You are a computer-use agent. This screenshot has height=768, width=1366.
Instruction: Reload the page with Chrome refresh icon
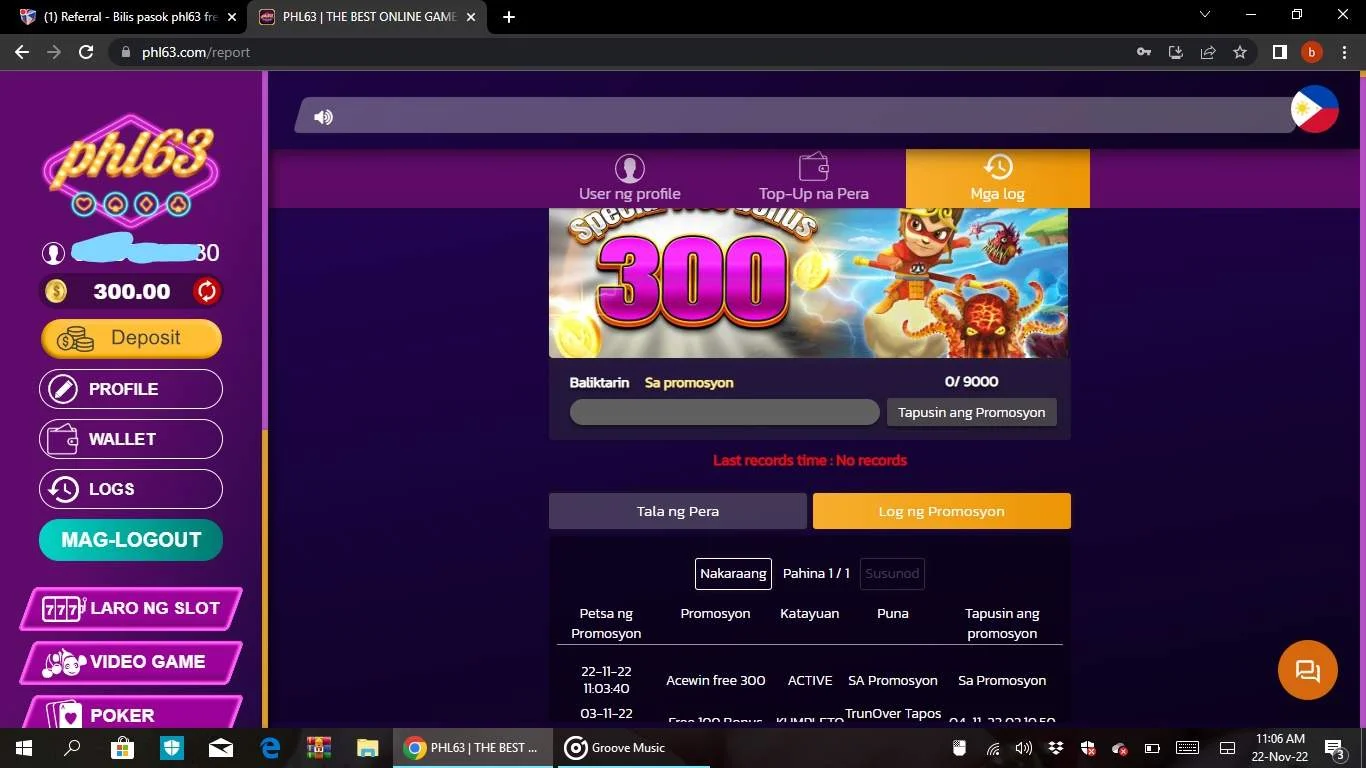[86, 52]
